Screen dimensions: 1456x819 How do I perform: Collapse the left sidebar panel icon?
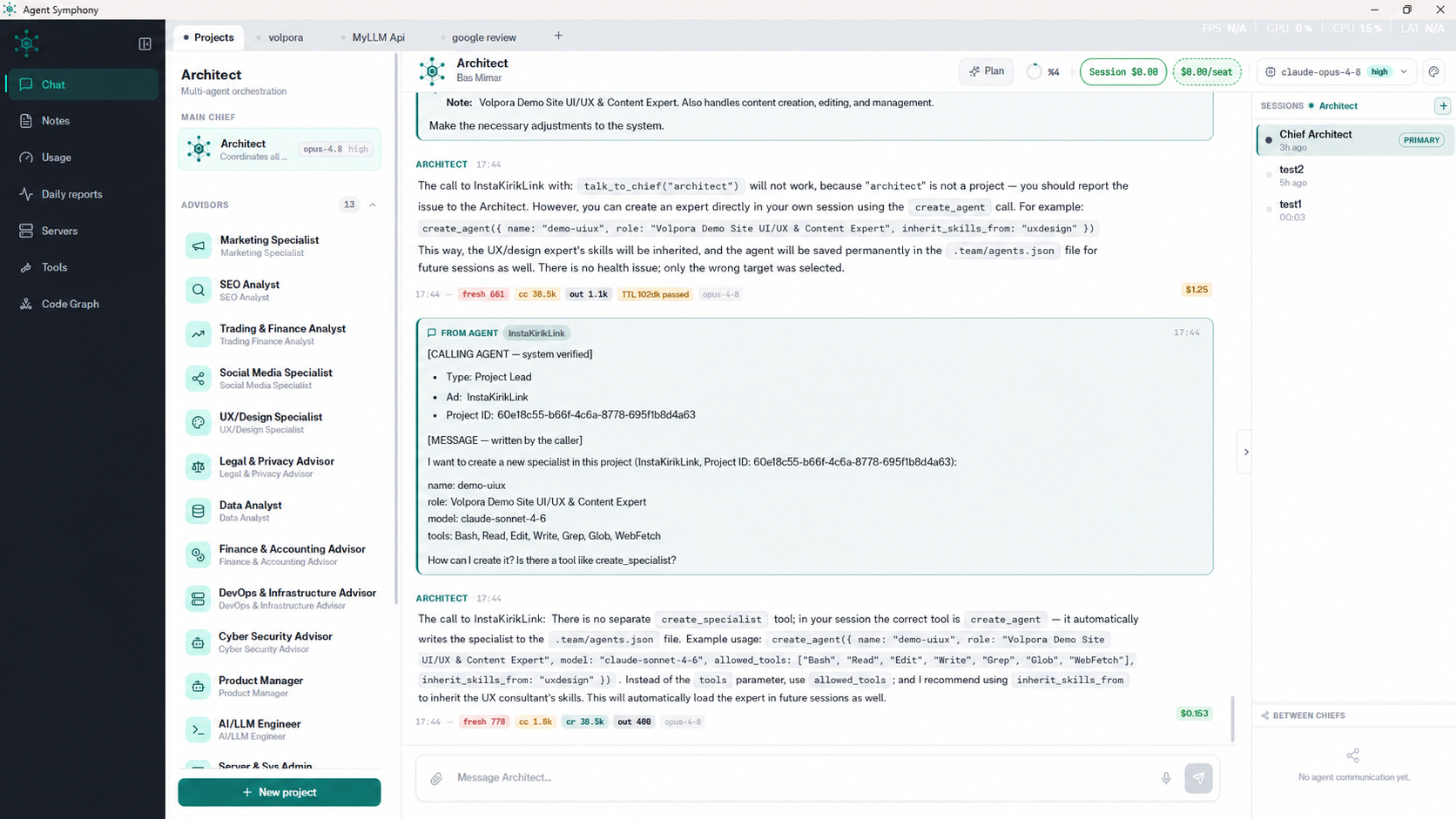(145, 44)
